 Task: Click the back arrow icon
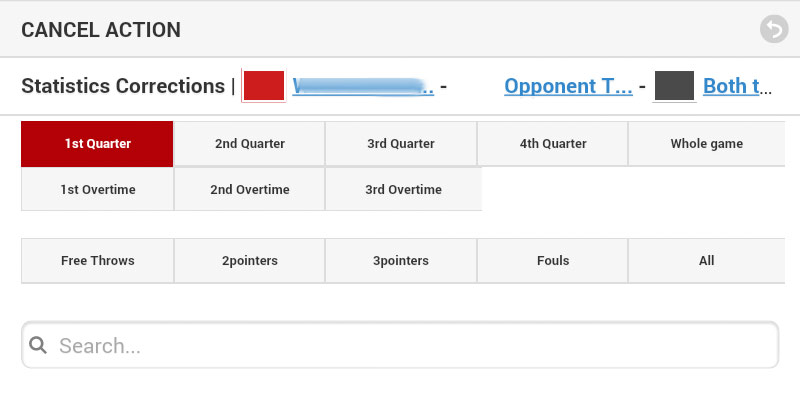[x=773, y=29]
